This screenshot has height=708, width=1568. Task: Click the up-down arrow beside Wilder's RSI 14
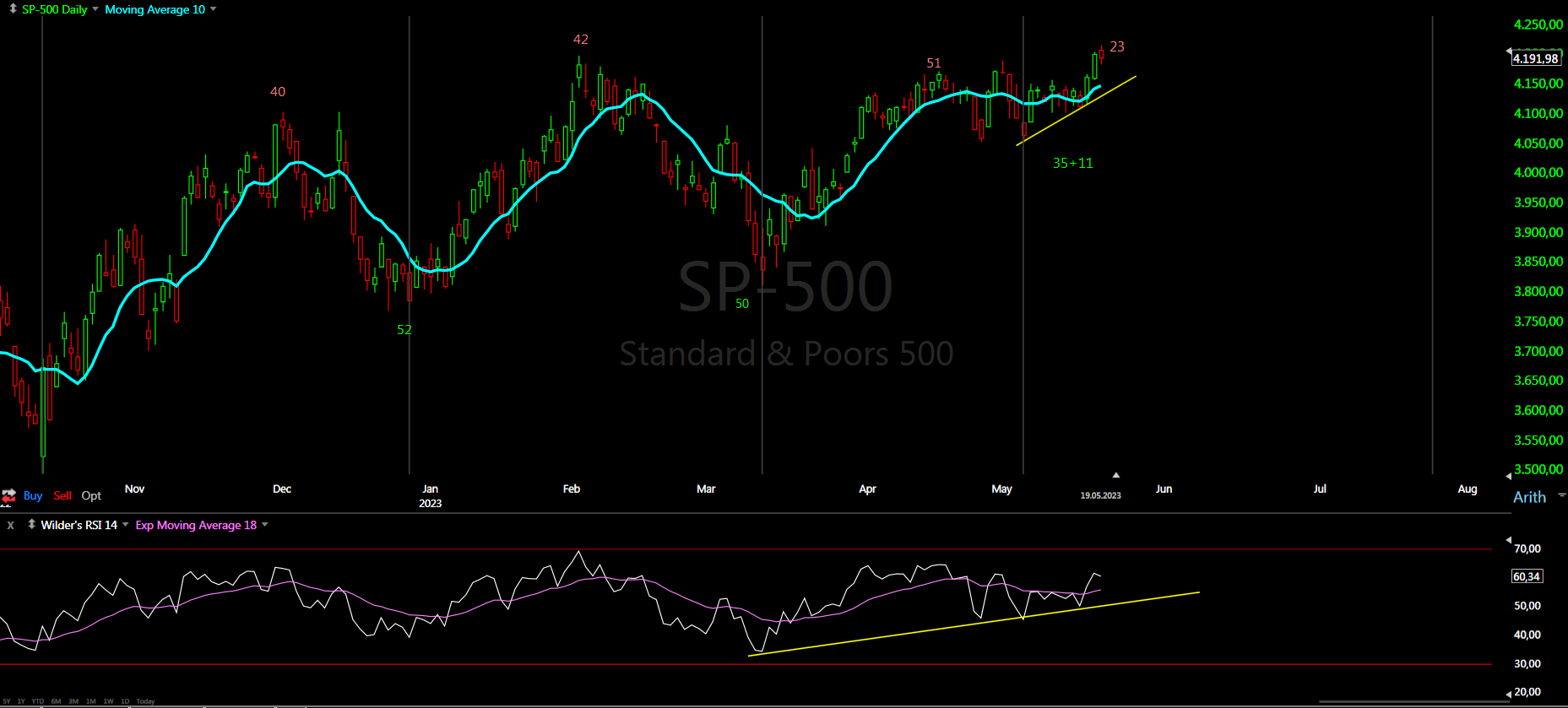[x=31, y=524]
